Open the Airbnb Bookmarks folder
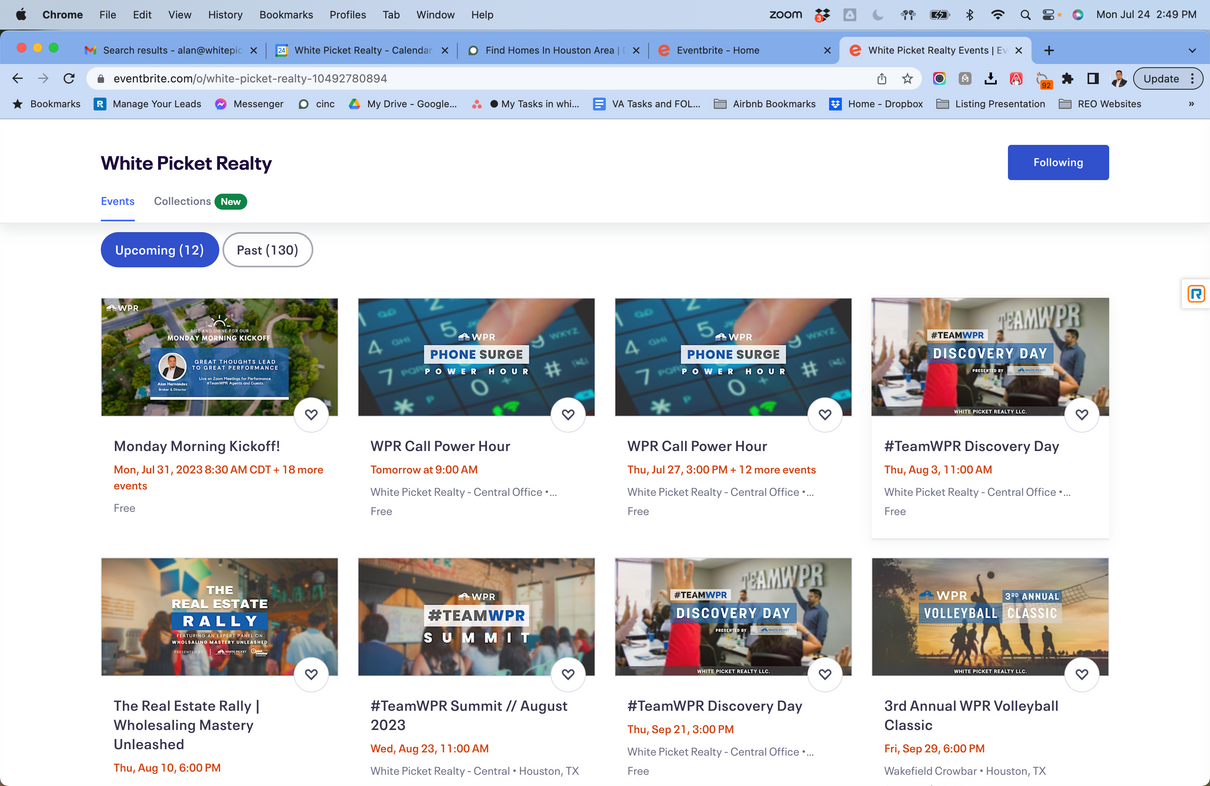1210x786 pixels. [x=765, y=104]
